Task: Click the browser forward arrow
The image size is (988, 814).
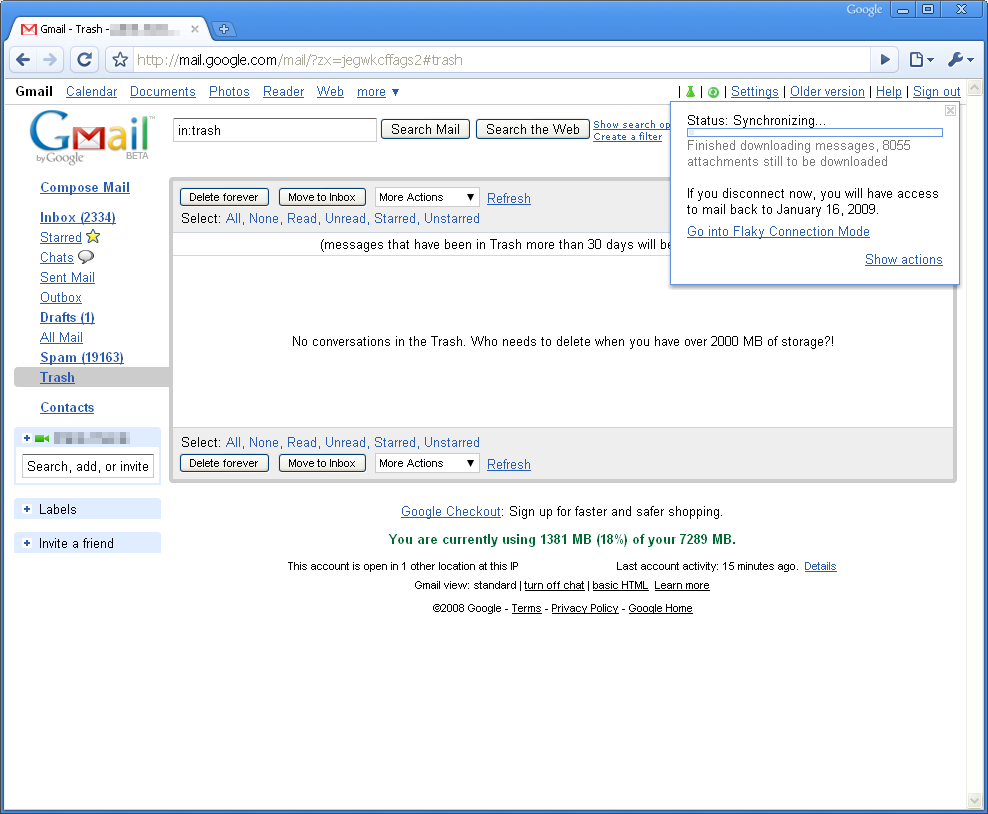Action: click(x=49, y=60)
